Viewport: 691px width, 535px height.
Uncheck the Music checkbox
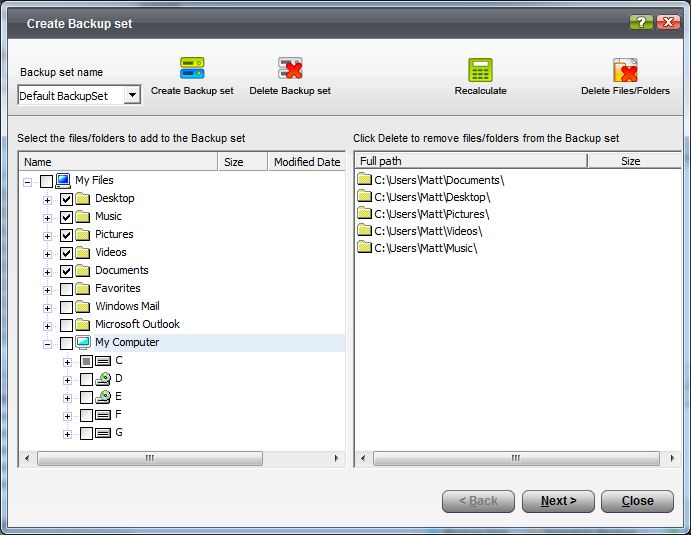pos(66,217)
